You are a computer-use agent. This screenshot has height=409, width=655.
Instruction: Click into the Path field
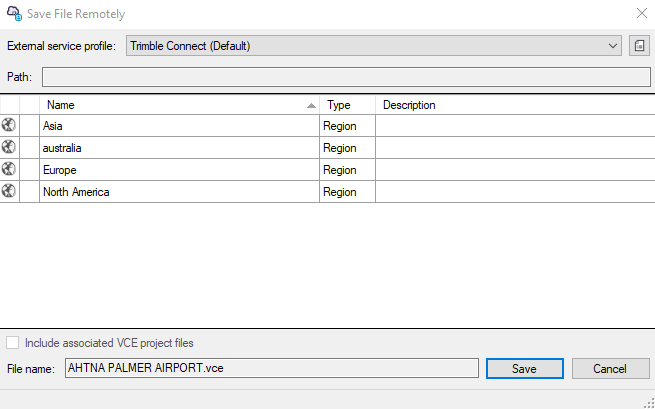346,77
